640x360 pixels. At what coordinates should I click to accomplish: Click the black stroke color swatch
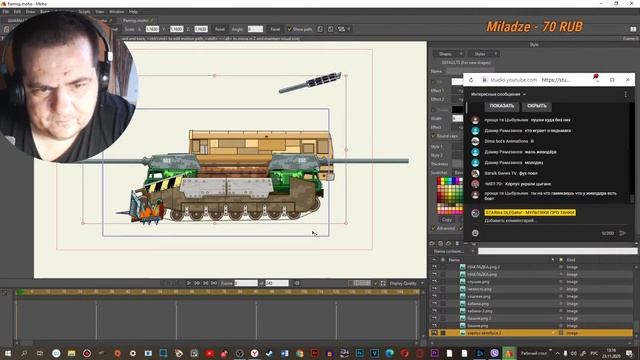pos(458,109)
